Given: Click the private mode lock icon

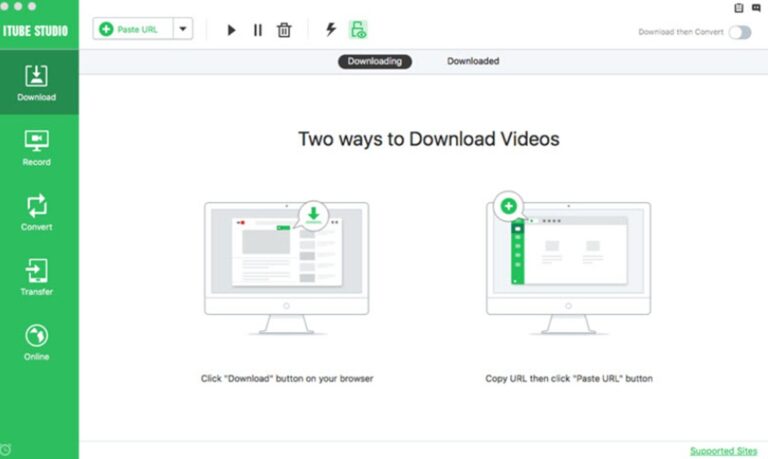Looking at the screenshot, I should click(x=358, y=29).
